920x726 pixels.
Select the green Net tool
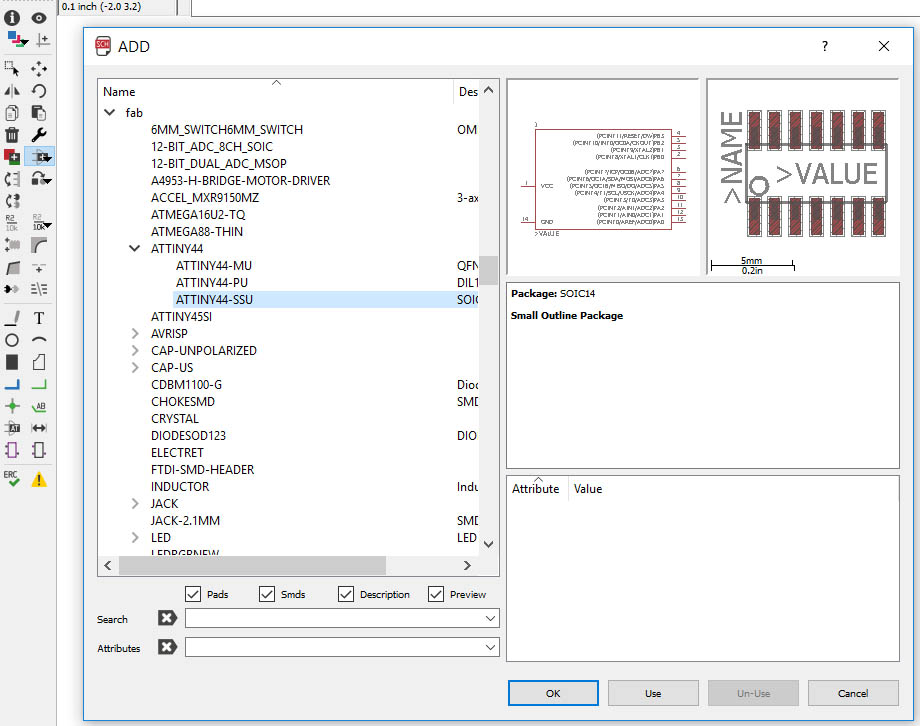(x=39, y=385)
